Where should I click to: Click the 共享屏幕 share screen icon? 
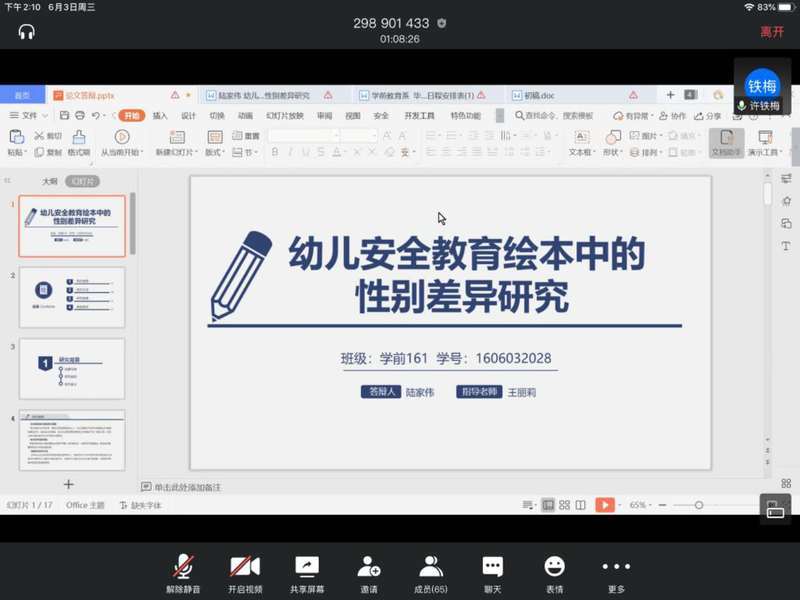pos(306,567)
